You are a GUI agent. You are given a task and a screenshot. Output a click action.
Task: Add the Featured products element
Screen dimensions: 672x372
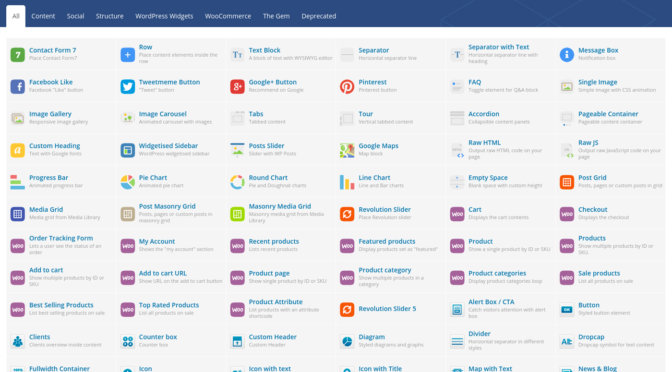(390, 246)
